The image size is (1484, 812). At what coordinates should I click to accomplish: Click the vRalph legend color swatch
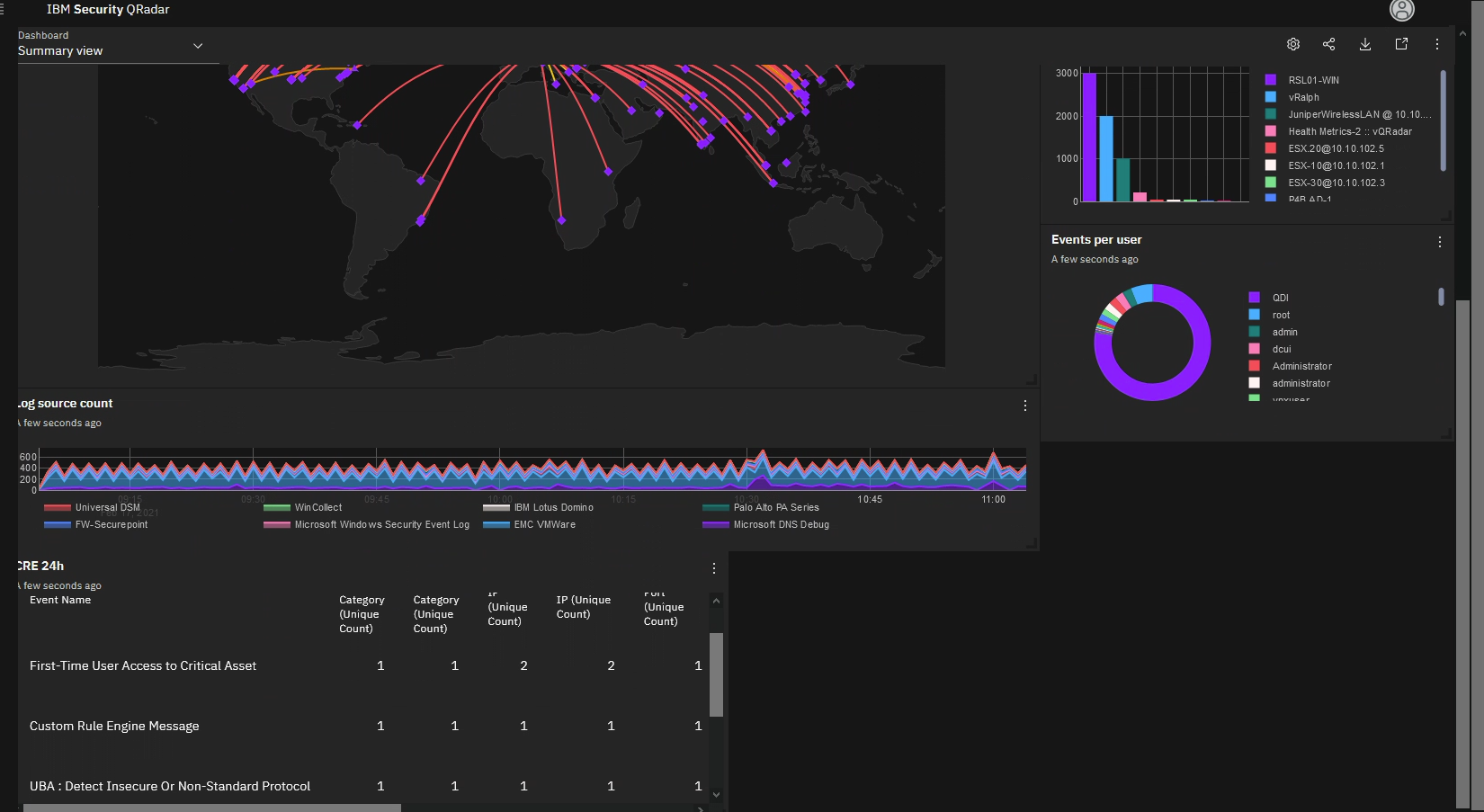click(x=1271, y=97)
